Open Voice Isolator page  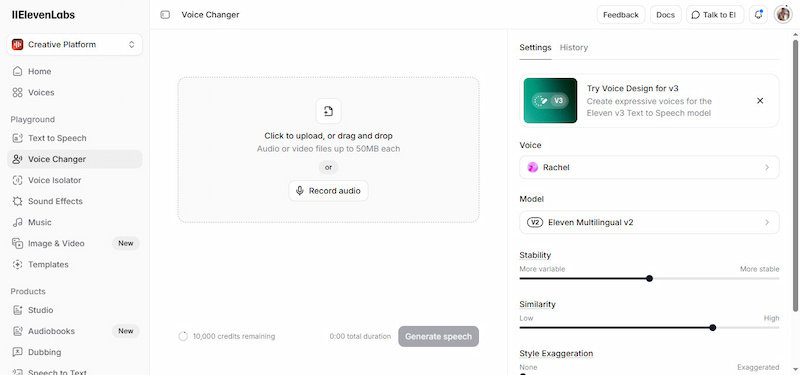[74, 180]
